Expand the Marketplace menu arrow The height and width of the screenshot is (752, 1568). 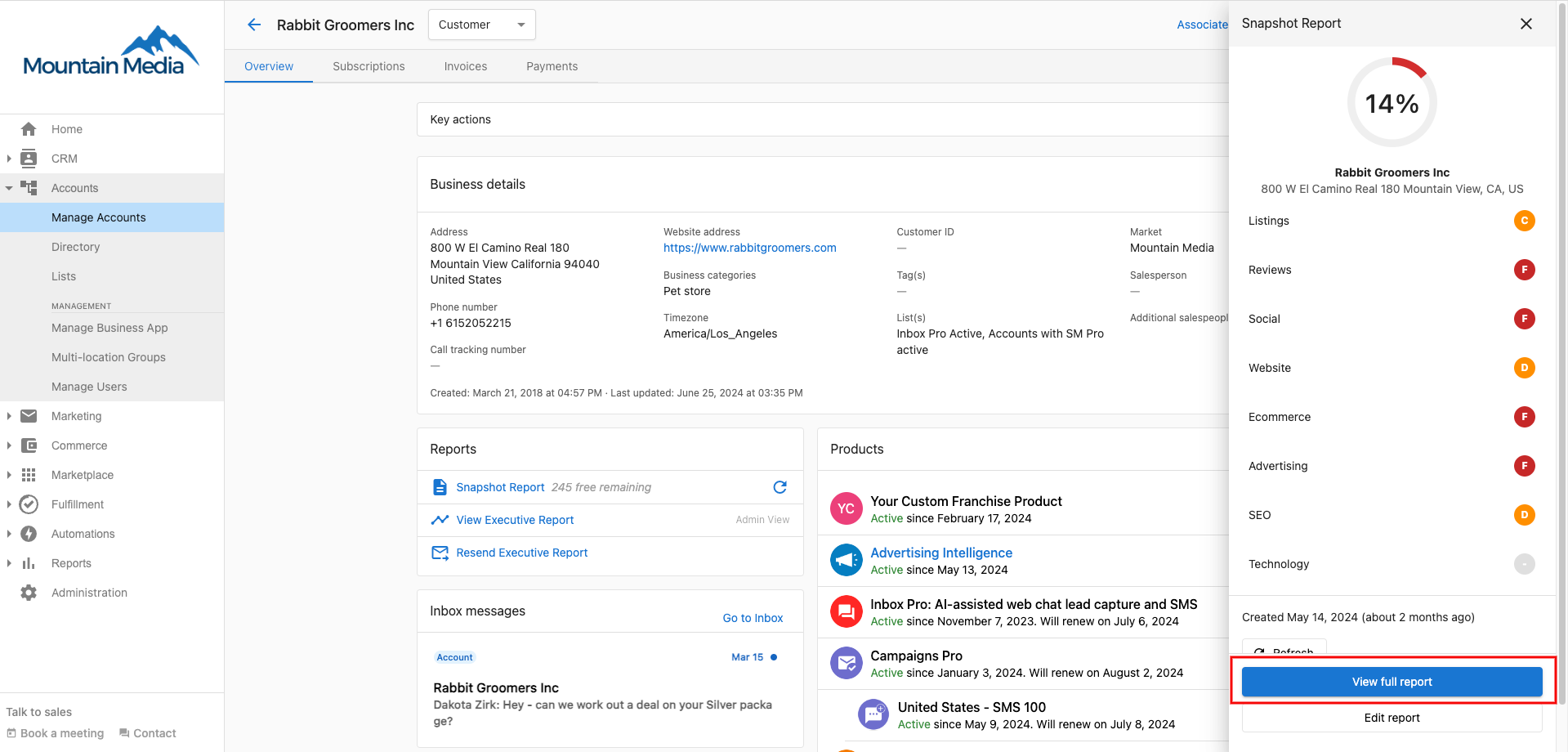coord(9,475)
